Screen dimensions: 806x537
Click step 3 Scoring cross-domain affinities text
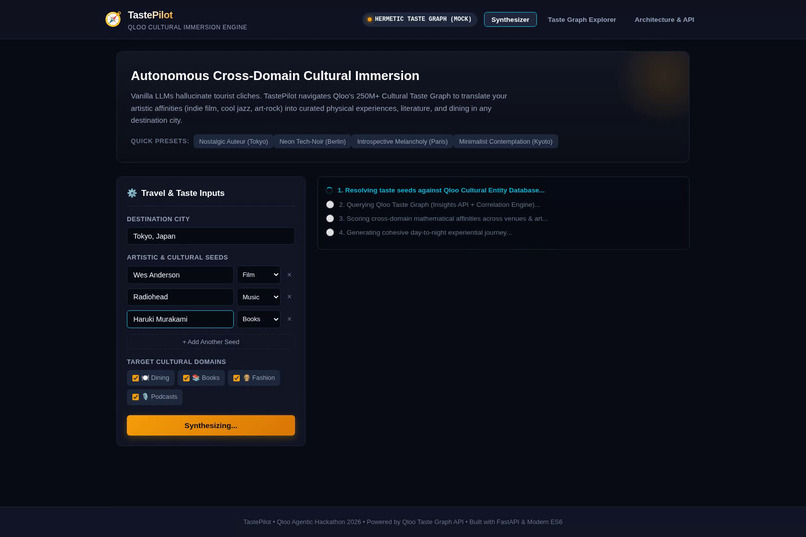tap(443, 218)
